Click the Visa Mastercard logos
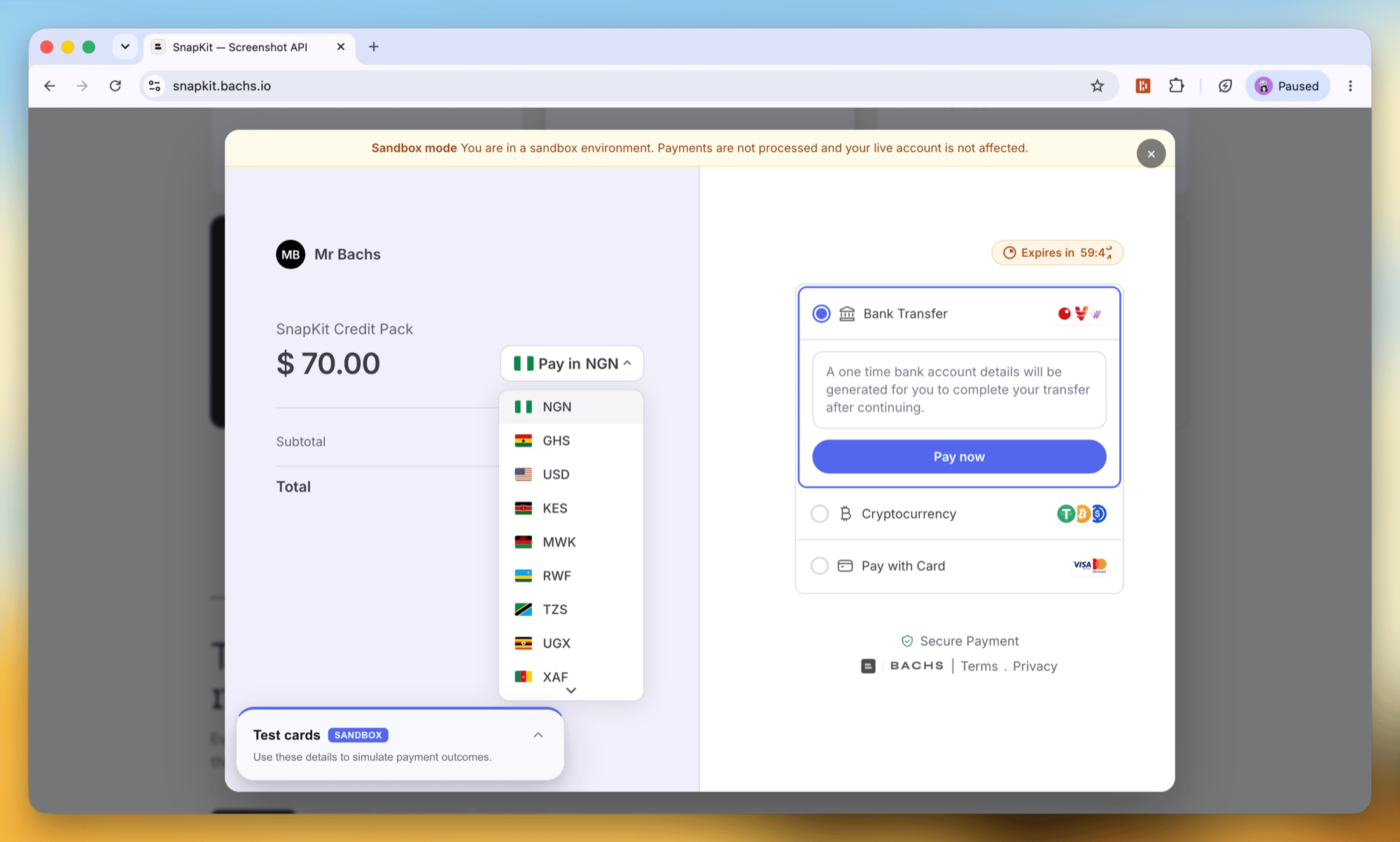Image resolution: width=1400 pixels, height=842 pixels. (x=1090, y=565)
